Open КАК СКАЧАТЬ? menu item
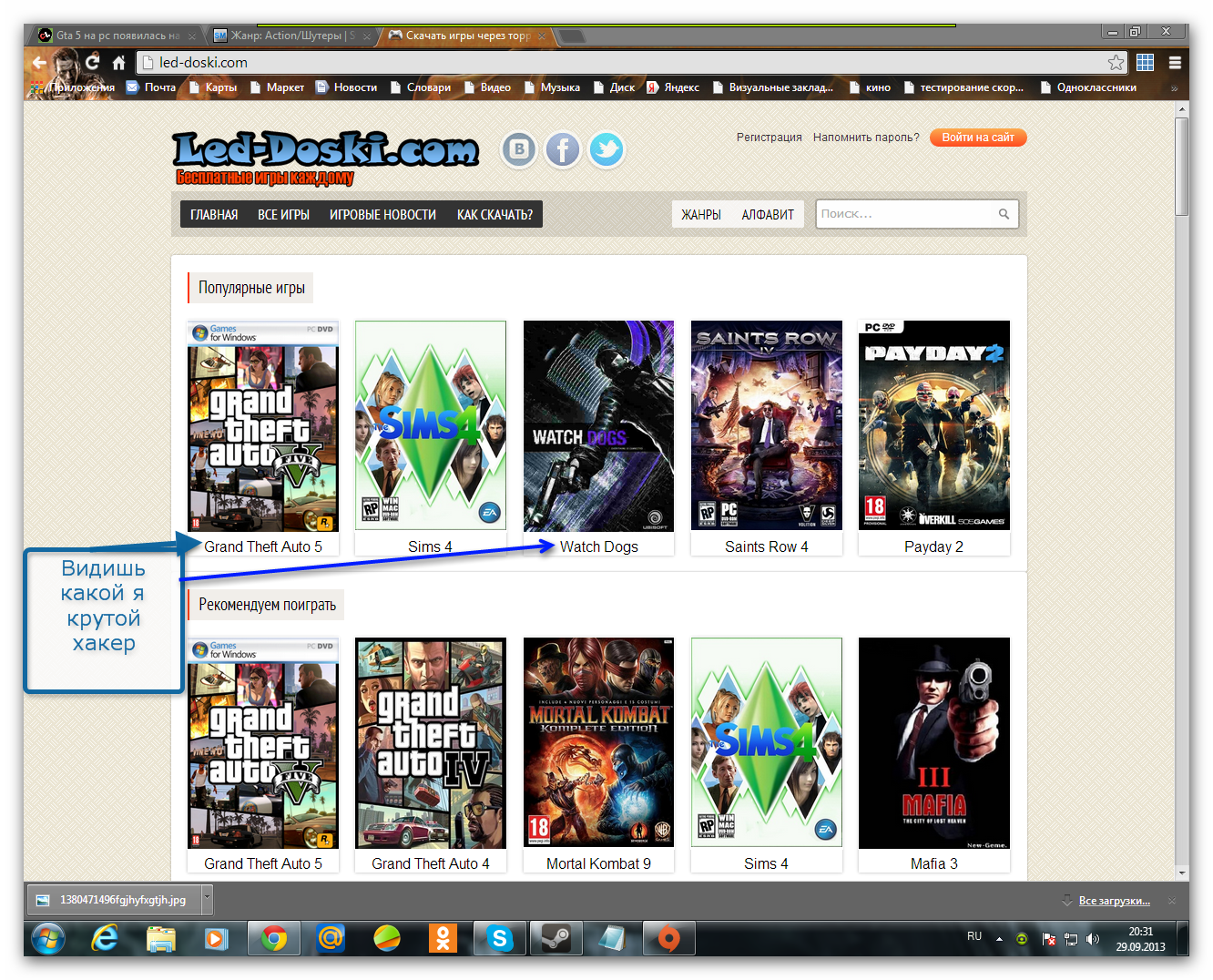This screenshot has width=1213, height=980. tap(494, 215)
